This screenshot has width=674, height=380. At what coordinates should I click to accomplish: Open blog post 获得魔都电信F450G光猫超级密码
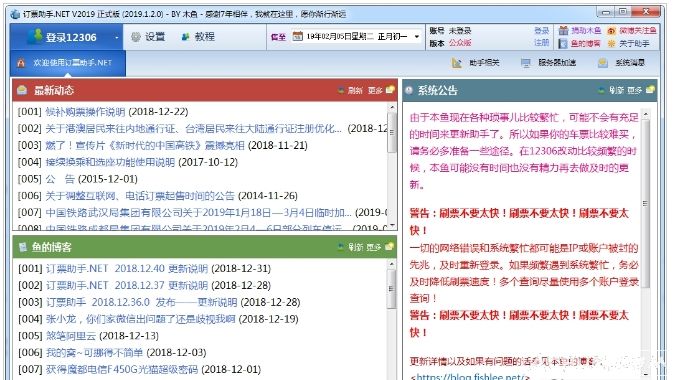[122, 369]
